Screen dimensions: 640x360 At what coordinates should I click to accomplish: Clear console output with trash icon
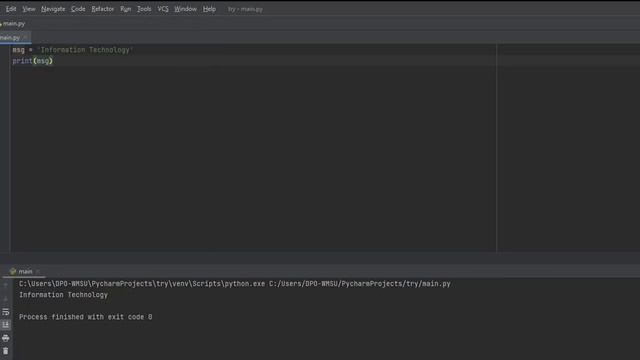(6, 351)
